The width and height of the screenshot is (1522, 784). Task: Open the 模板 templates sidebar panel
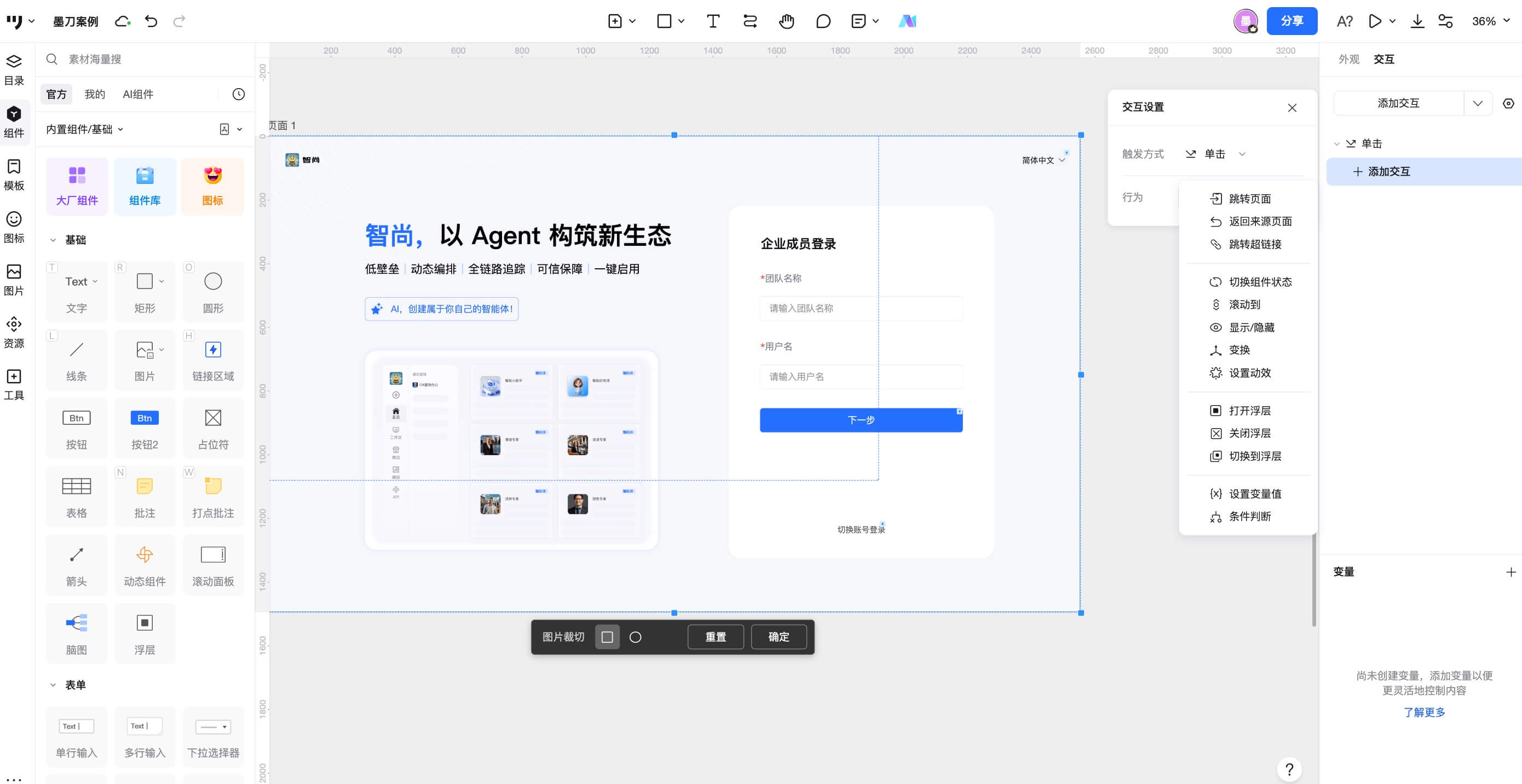pyautogui.click(x=14, y=175)
